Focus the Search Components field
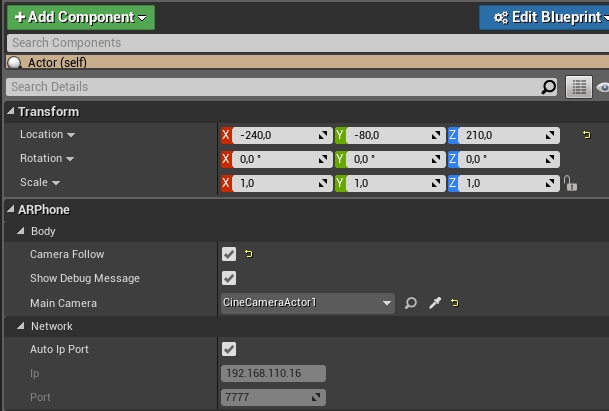The width and height of the screenshot is (609, 411). 308,43
